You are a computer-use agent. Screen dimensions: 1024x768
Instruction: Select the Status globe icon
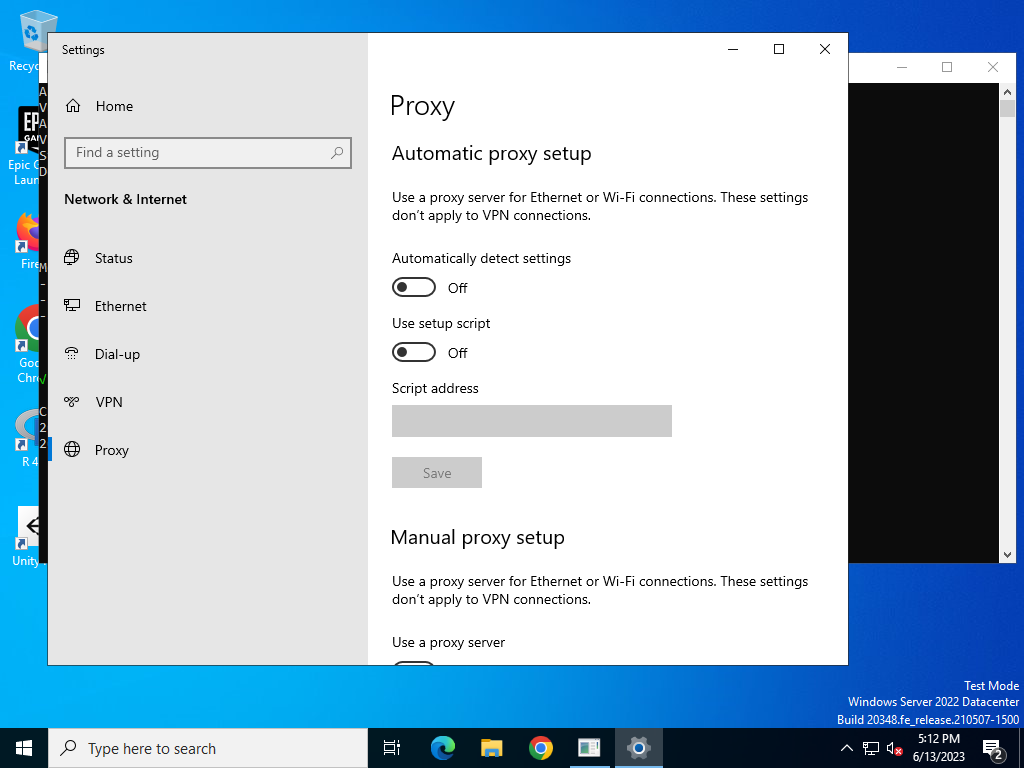(72, 257)
